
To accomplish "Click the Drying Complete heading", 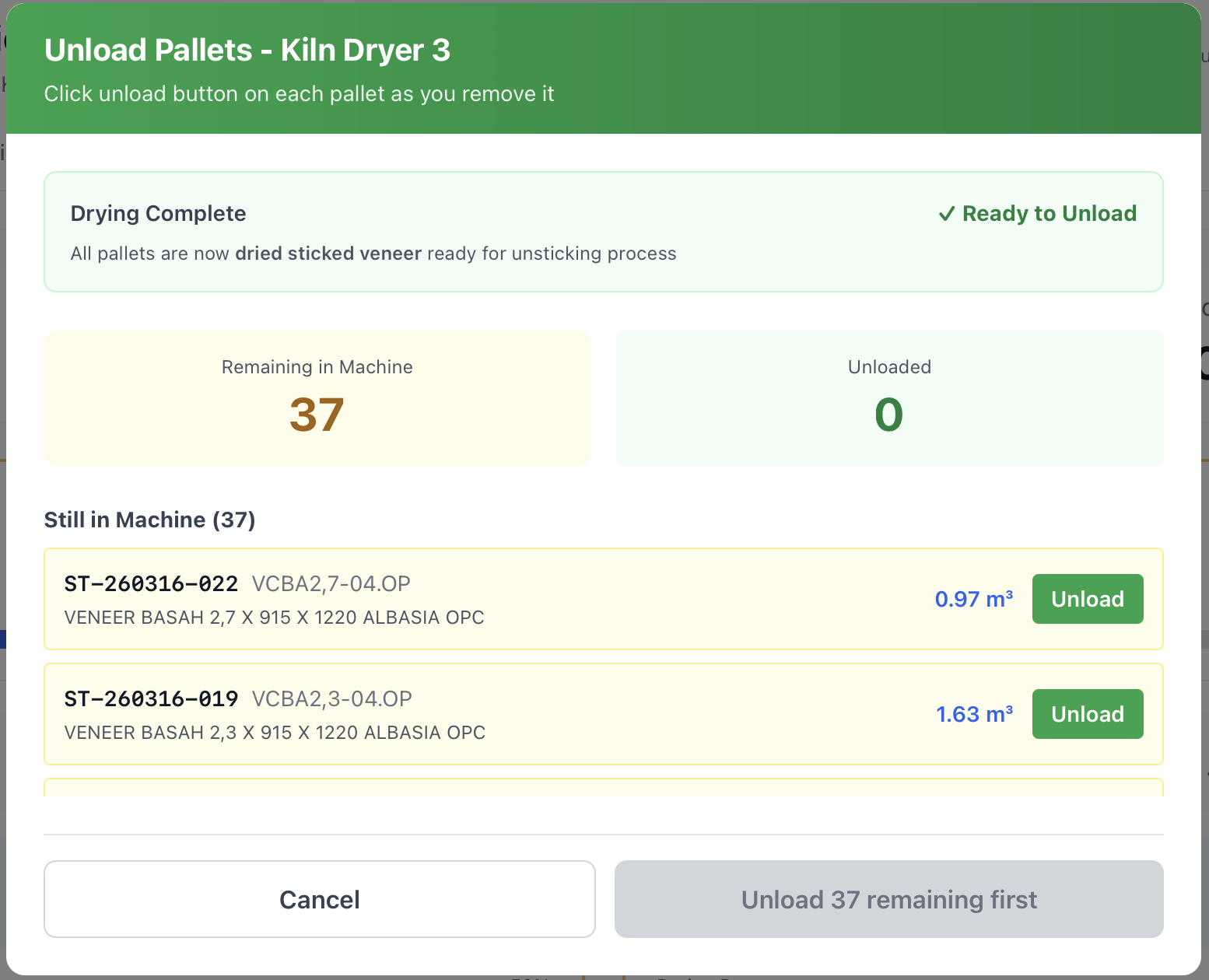I will [x=158, y=213].
